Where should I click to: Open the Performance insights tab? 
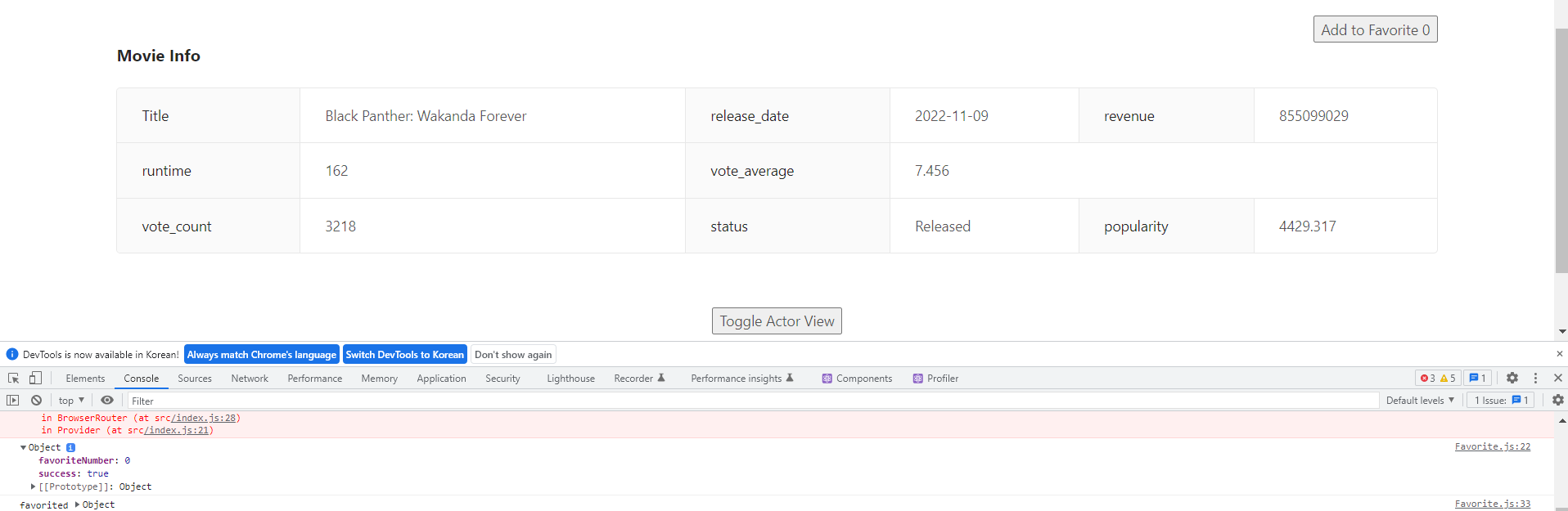point(742,379)
